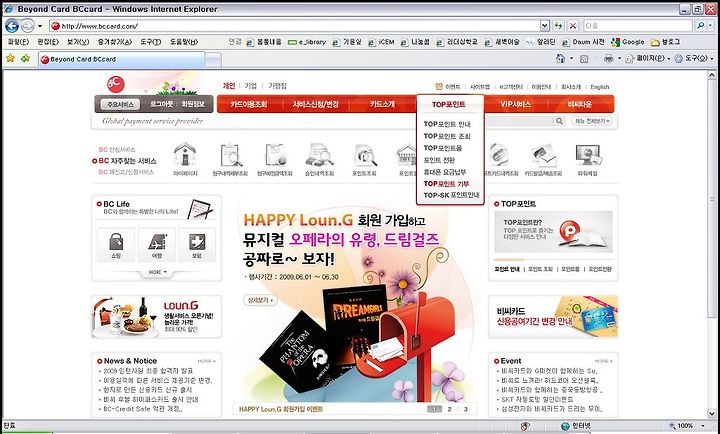This screenshot has width=720, height=434.
Task: Select 포인트 전환 from the dropdown menu
Action: tap(439, 160)
